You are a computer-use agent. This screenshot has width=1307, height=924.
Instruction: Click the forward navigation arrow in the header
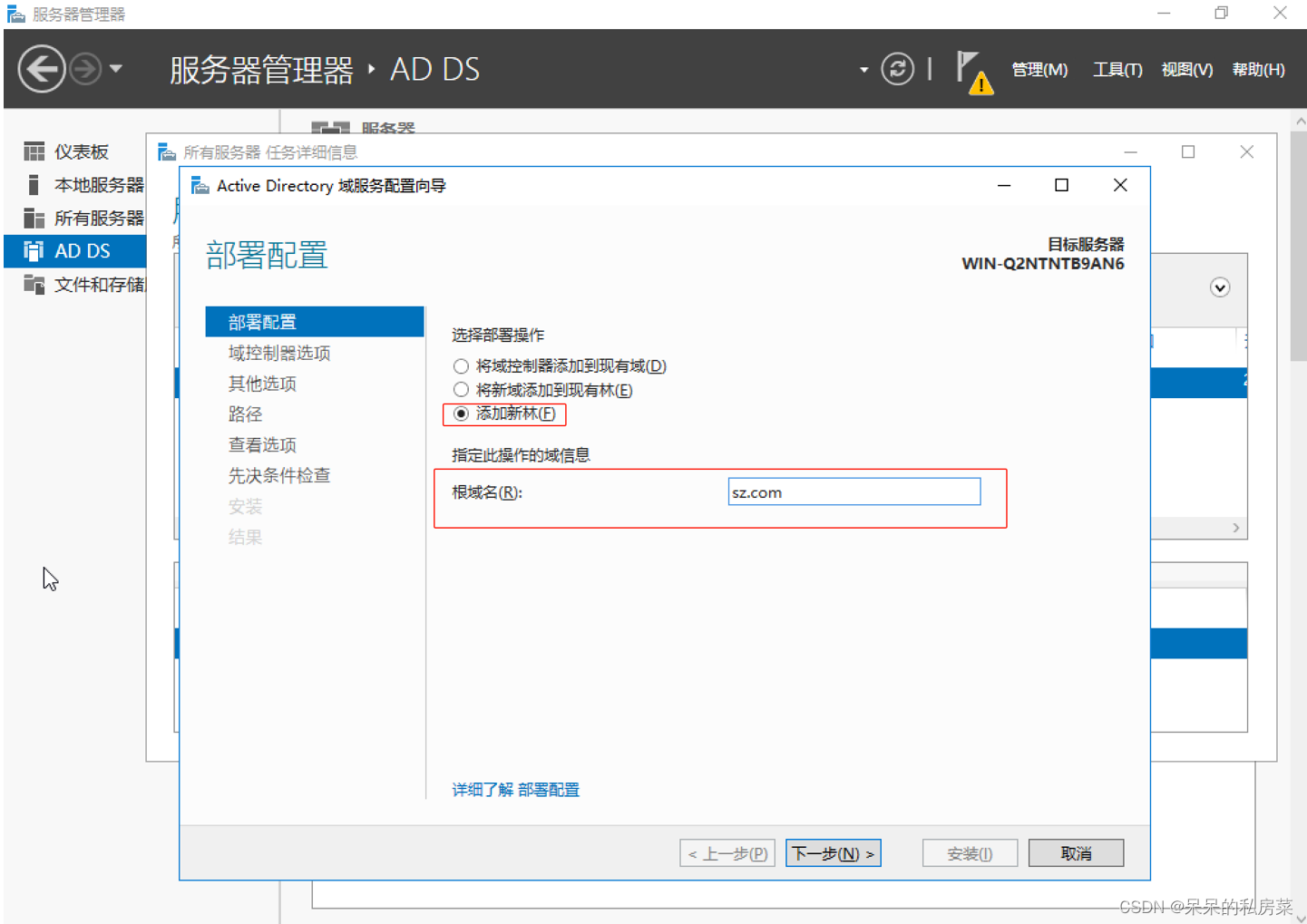click(x=86, y=69)
